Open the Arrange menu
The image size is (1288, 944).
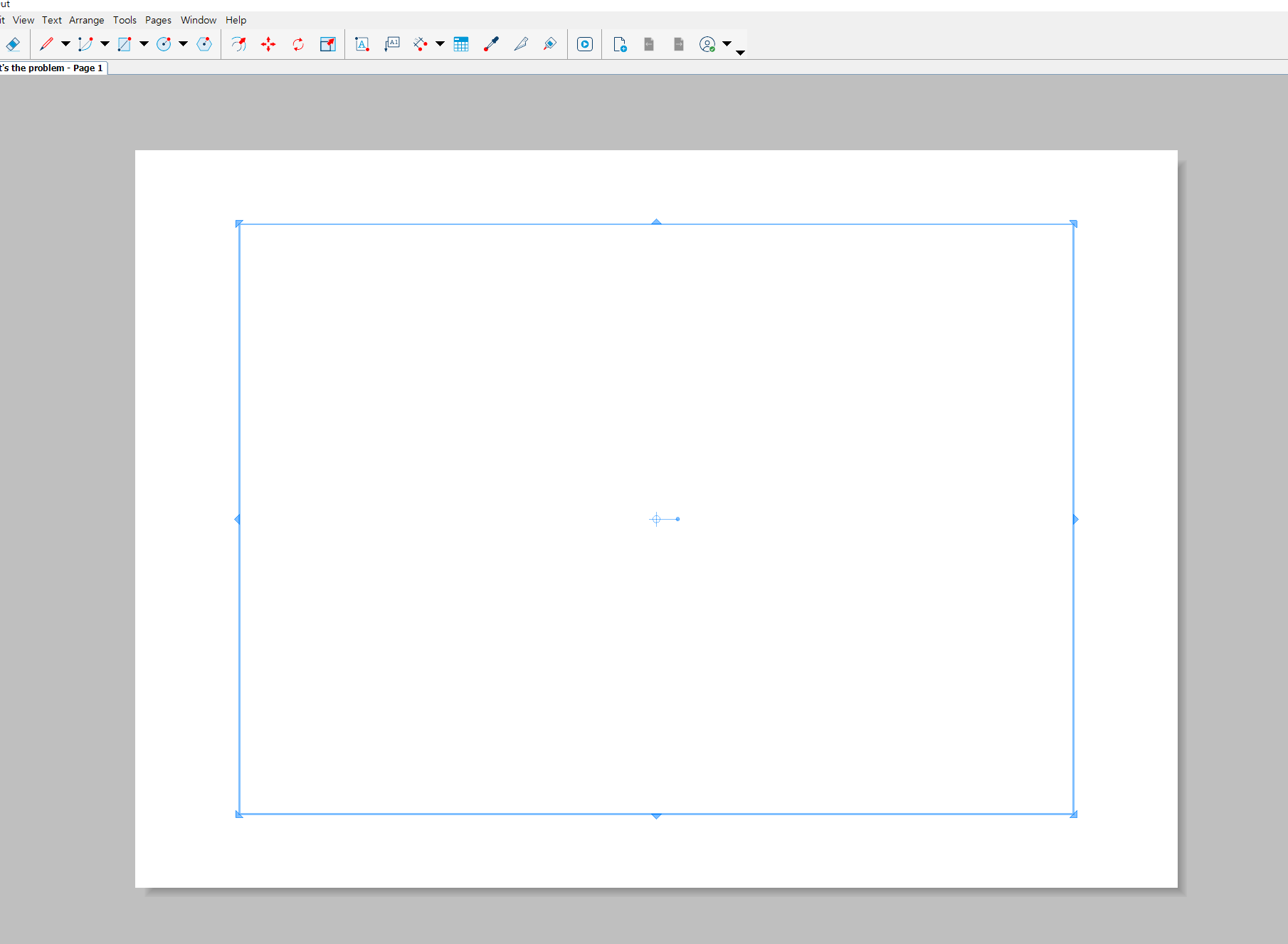click(87, 20)
